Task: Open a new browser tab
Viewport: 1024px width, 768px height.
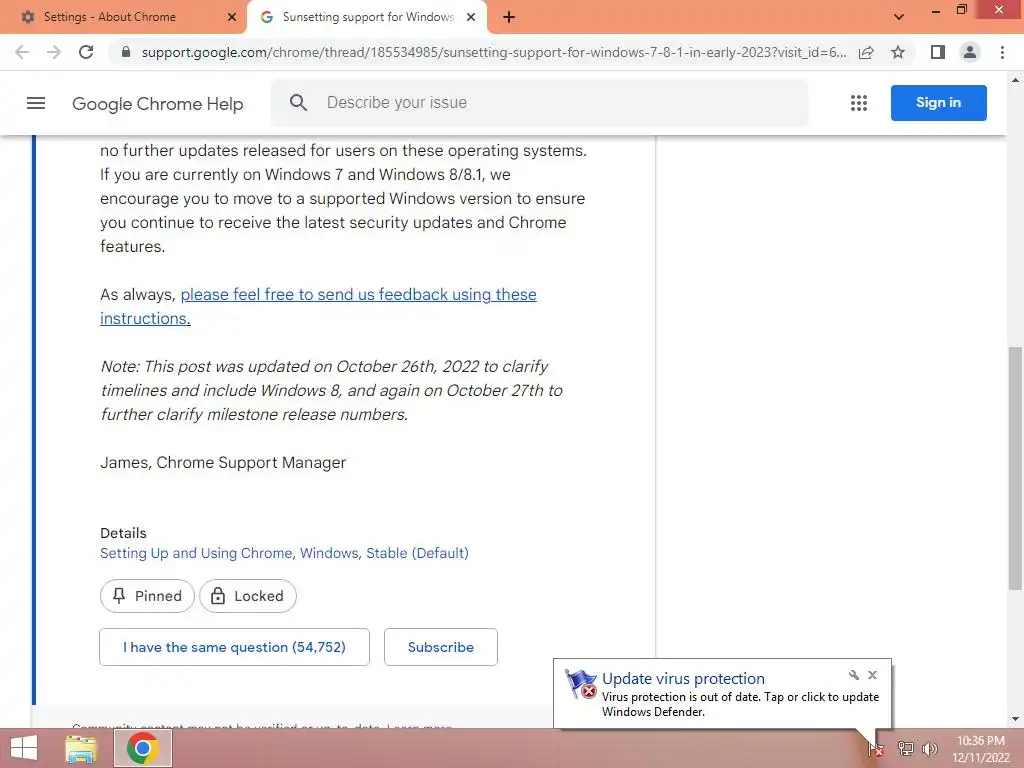Action: coord(509,17)
